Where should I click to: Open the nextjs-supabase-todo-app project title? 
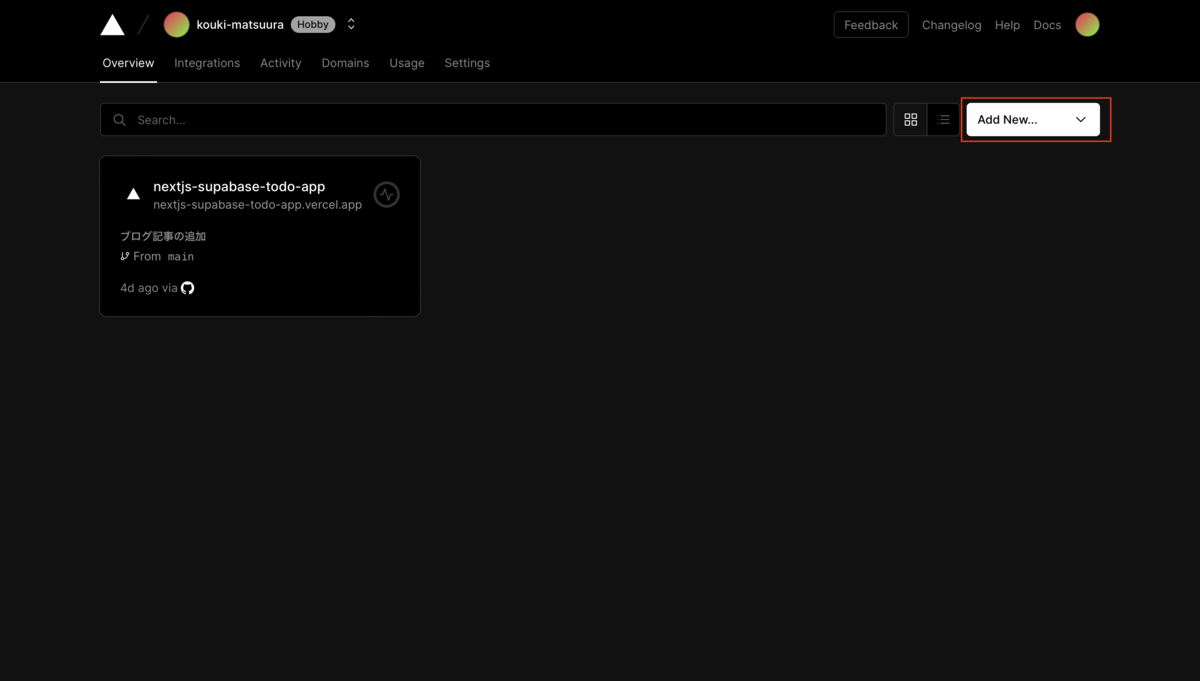pyautogui.click(x=239, y=186)
